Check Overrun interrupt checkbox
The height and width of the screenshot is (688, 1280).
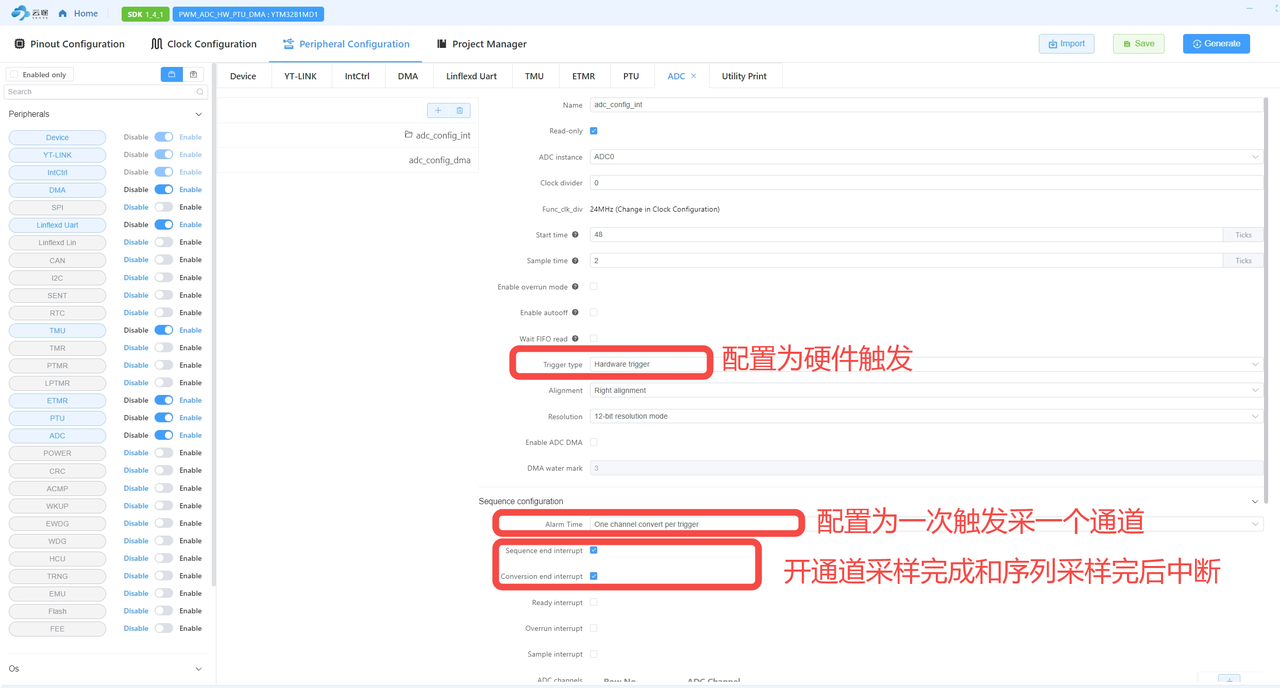[594, 628]
